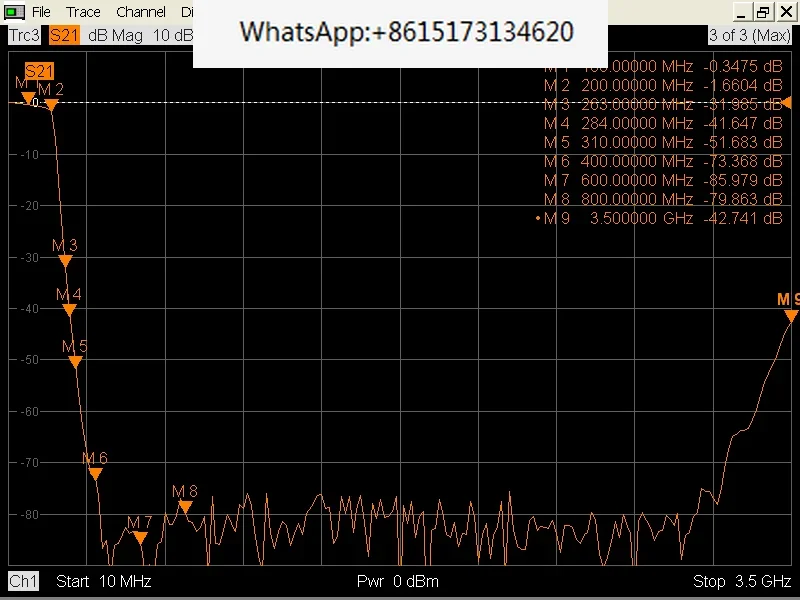The height and width of the screenshot is (600, 800).
Task: Click the '3 of 3 (Max)' indicator
Action: (749, 35)
